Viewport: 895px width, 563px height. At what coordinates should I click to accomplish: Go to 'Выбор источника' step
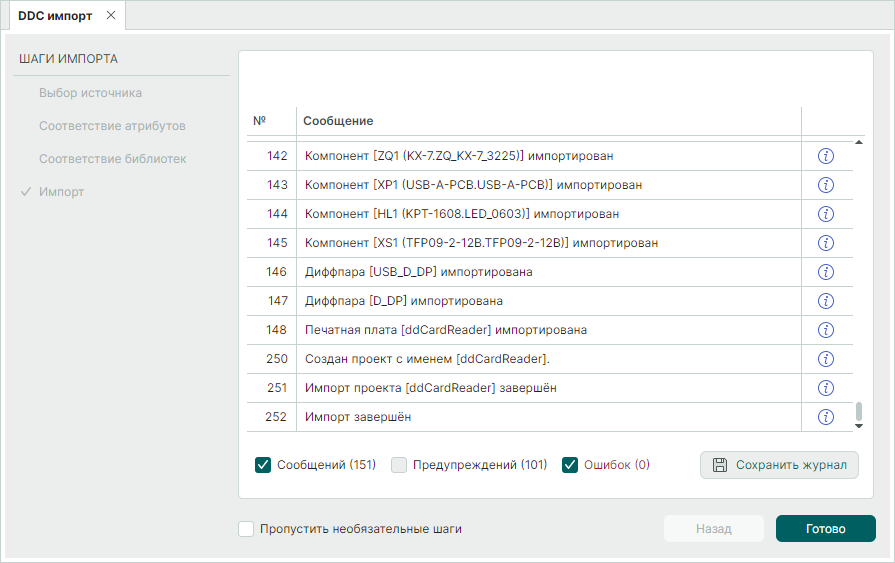pyautogui.click(x=90, y=93)
